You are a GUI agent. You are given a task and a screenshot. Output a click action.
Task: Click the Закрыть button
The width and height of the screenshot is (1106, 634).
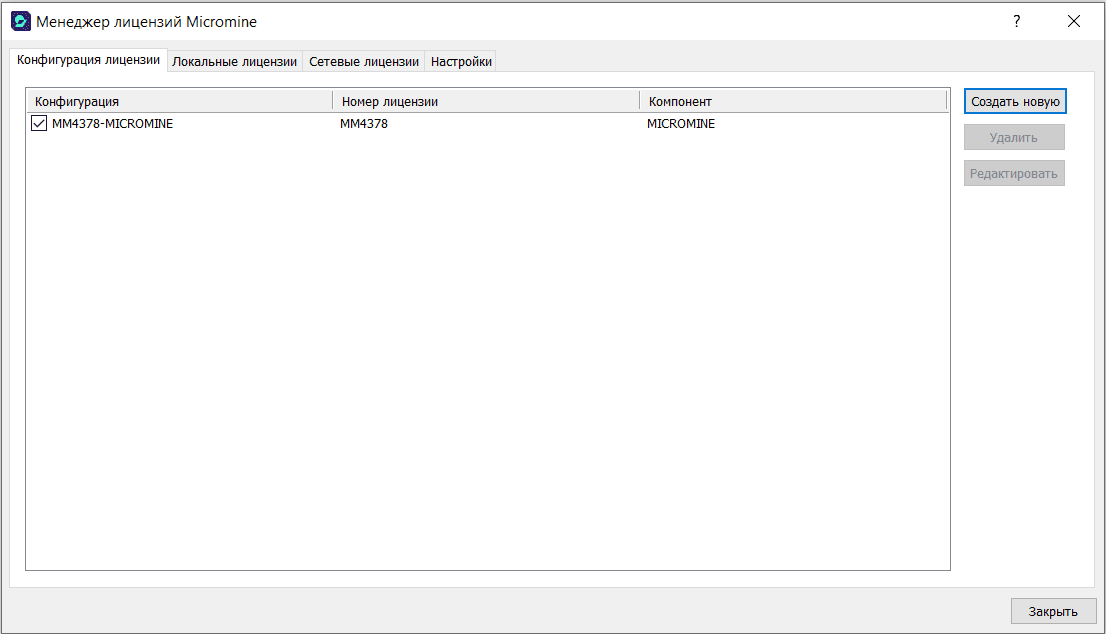coord(1053,611)
